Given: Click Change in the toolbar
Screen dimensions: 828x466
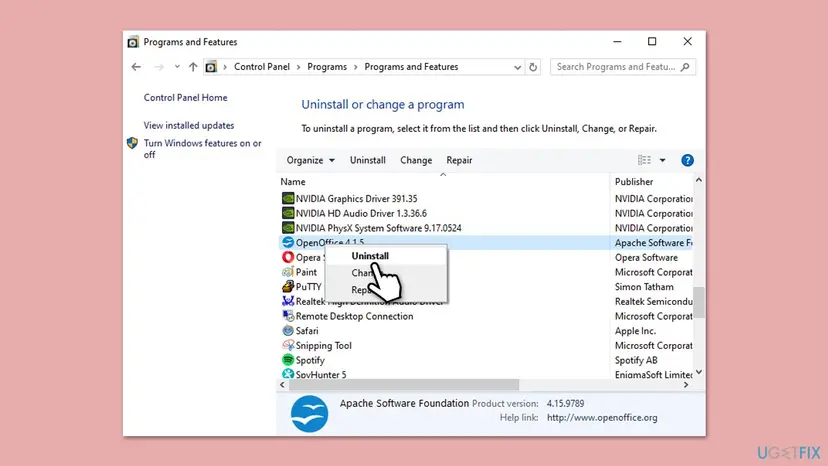Looking at the screenshot, I should [x=416, y=160].
